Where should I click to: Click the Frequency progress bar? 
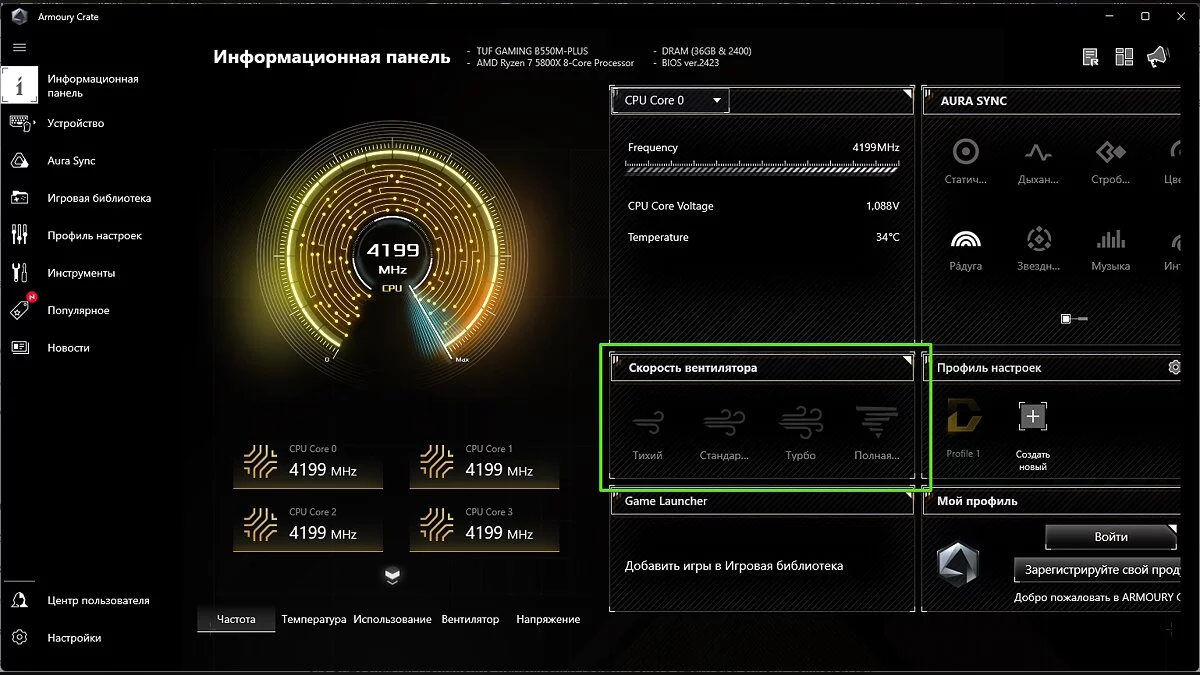point(762,168)
